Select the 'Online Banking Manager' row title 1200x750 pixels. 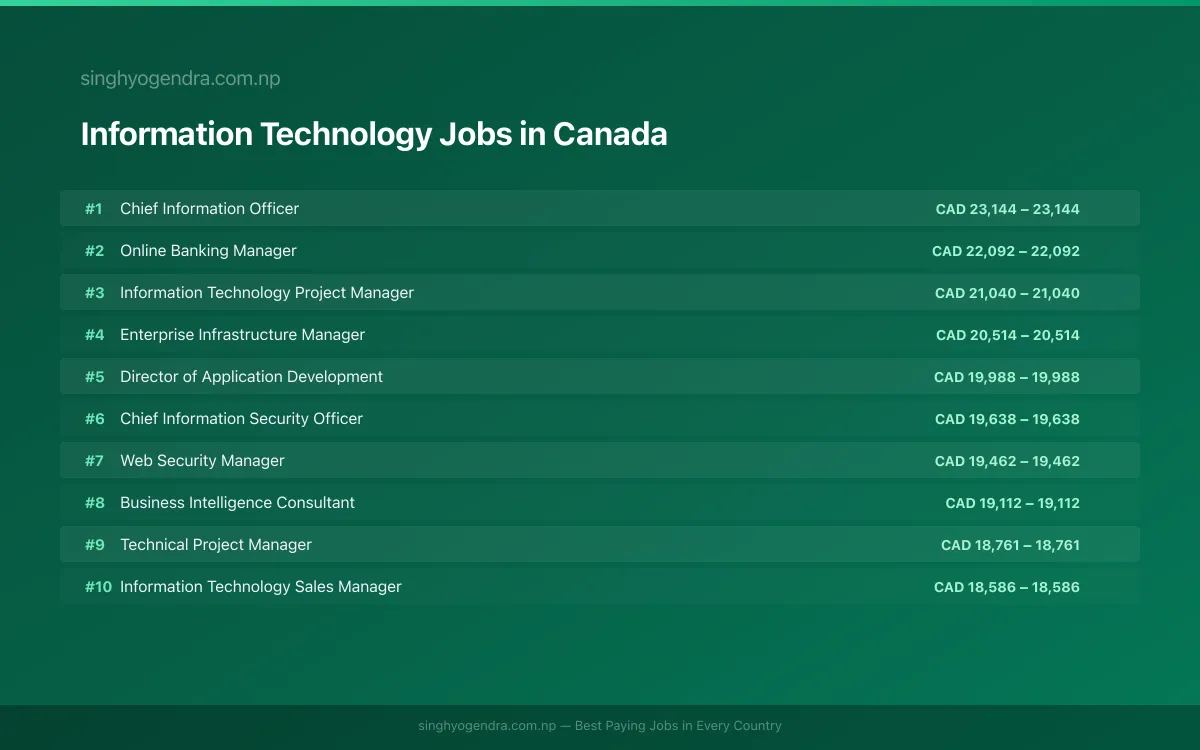[208, 251]
